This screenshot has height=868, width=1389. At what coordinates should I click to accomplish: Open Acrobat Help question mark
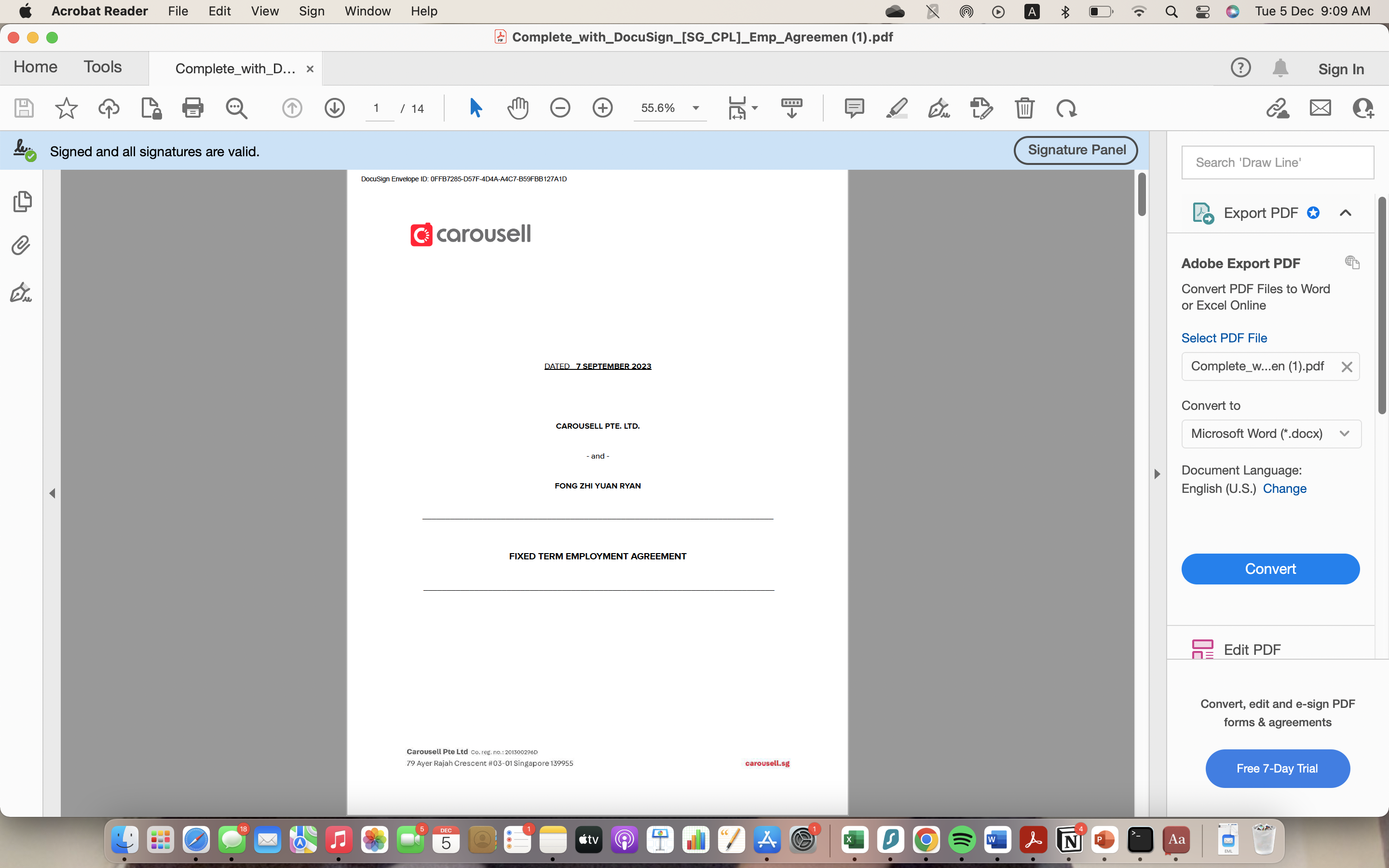coord(1241,68)
